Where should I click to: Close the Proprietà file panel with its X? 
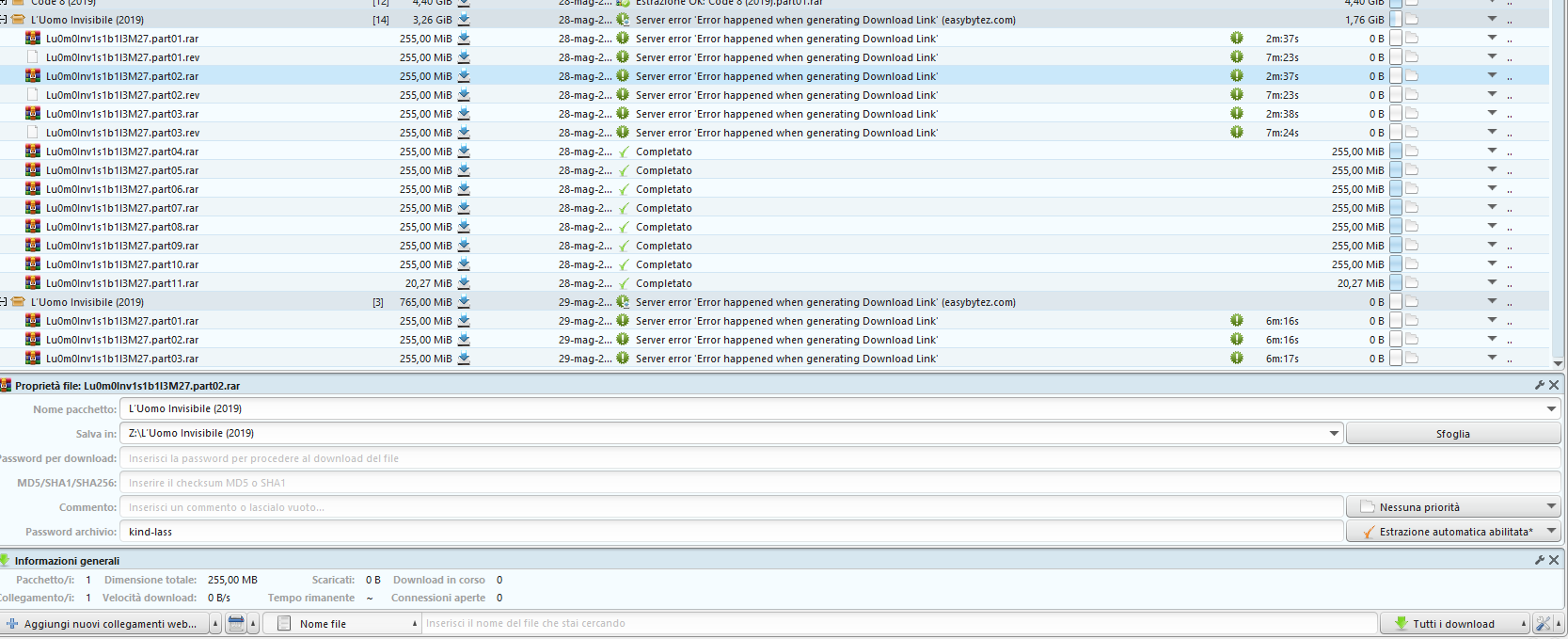point(1554,385)
